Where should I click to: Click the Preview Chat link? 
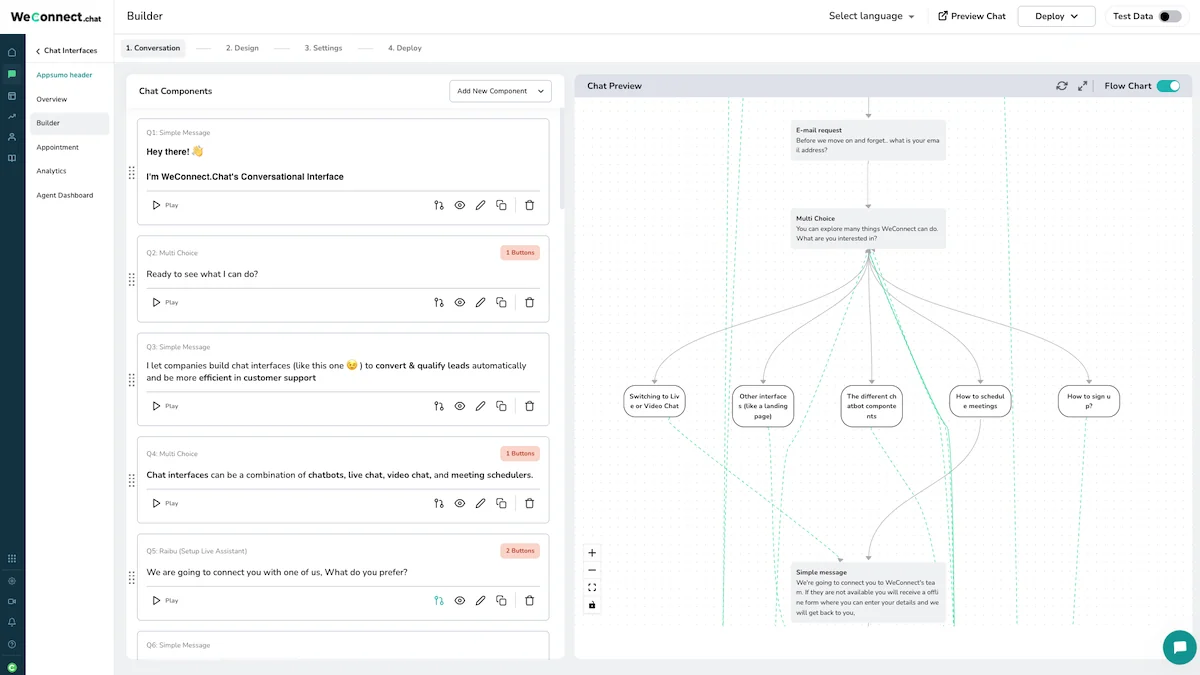pos(971,16)
